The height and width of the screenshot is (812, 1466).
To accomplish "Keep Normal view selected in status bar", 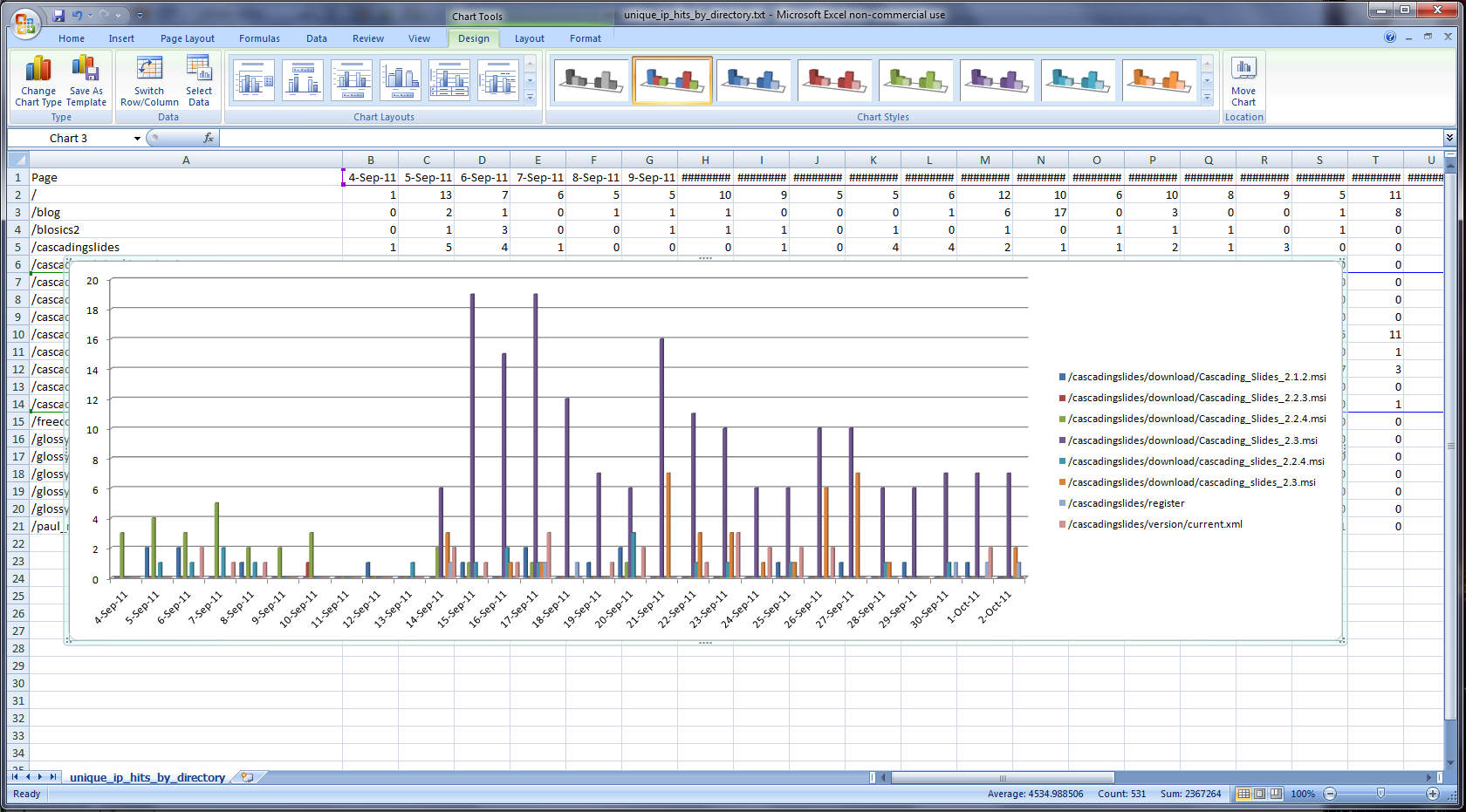I will point(1242,794).
